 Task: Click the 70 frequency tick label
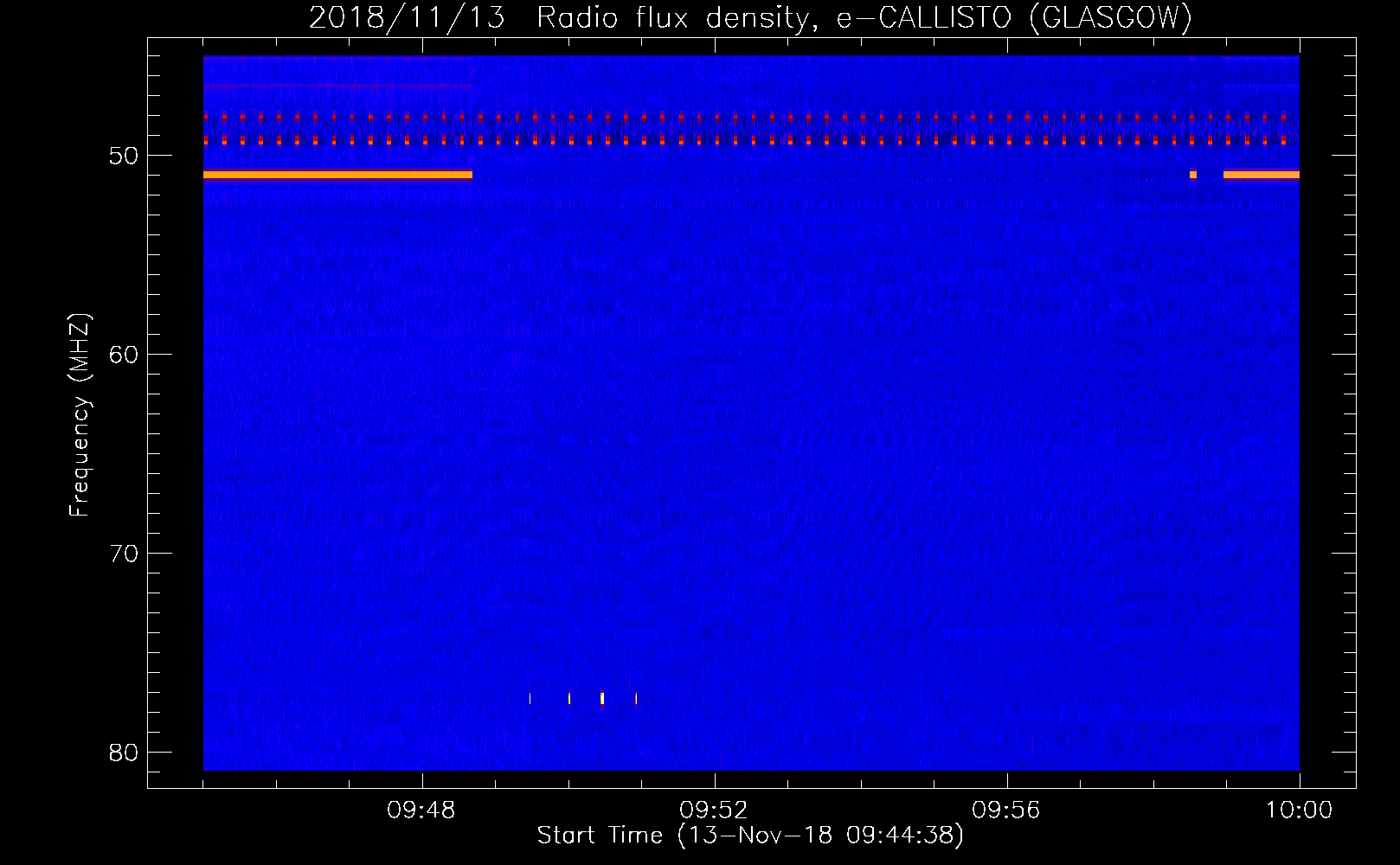point(125,554)
